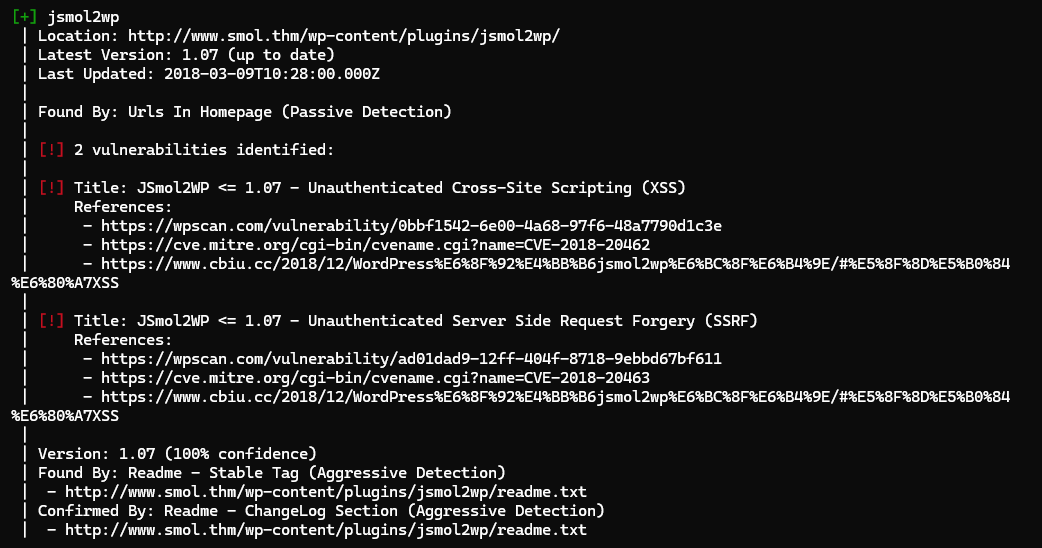
Task: Click the Latest Version 1.07 (up to date) line
Action: [186, 54]
